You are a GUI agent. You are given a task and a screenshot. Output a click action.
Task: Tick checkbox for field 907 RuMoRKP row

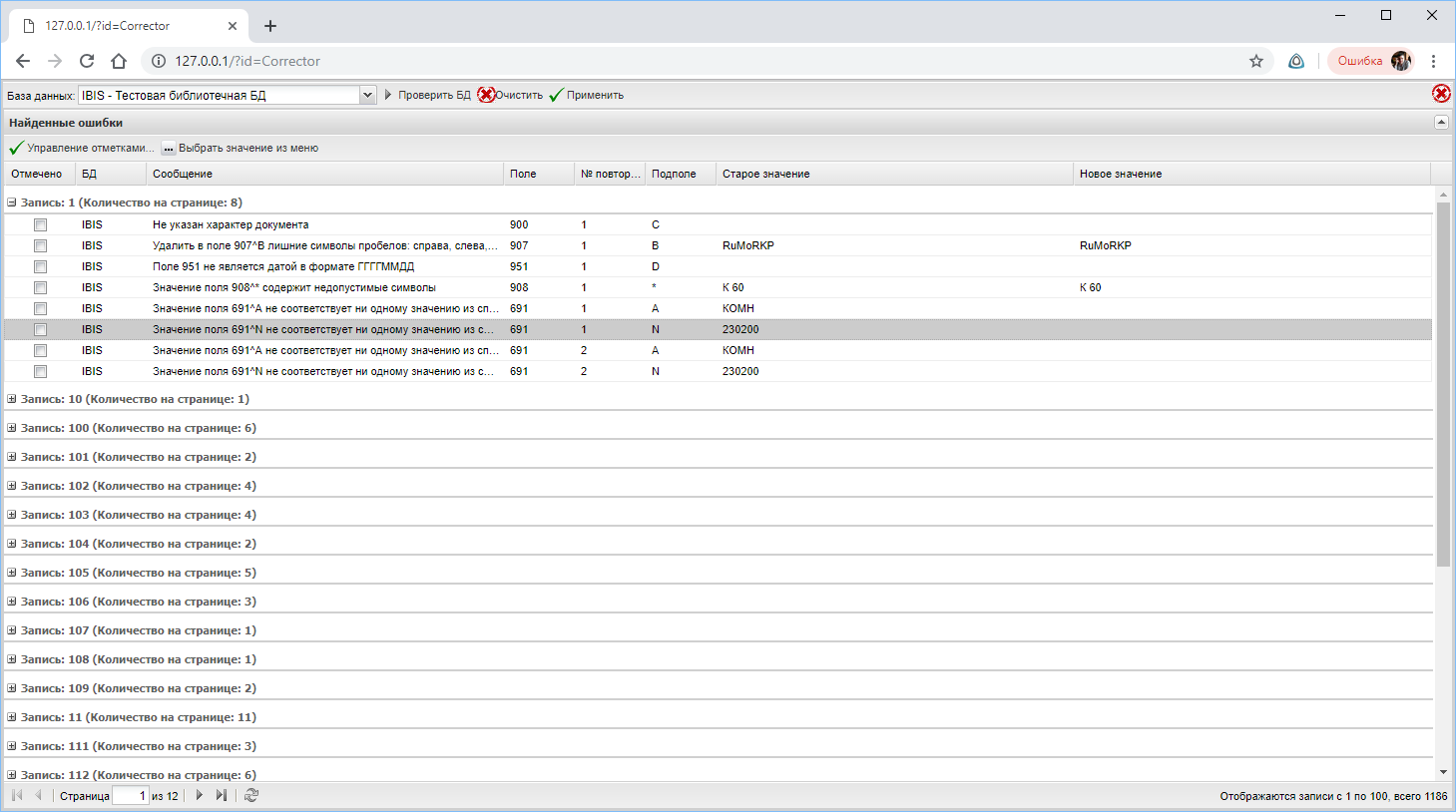click(40, 245)
